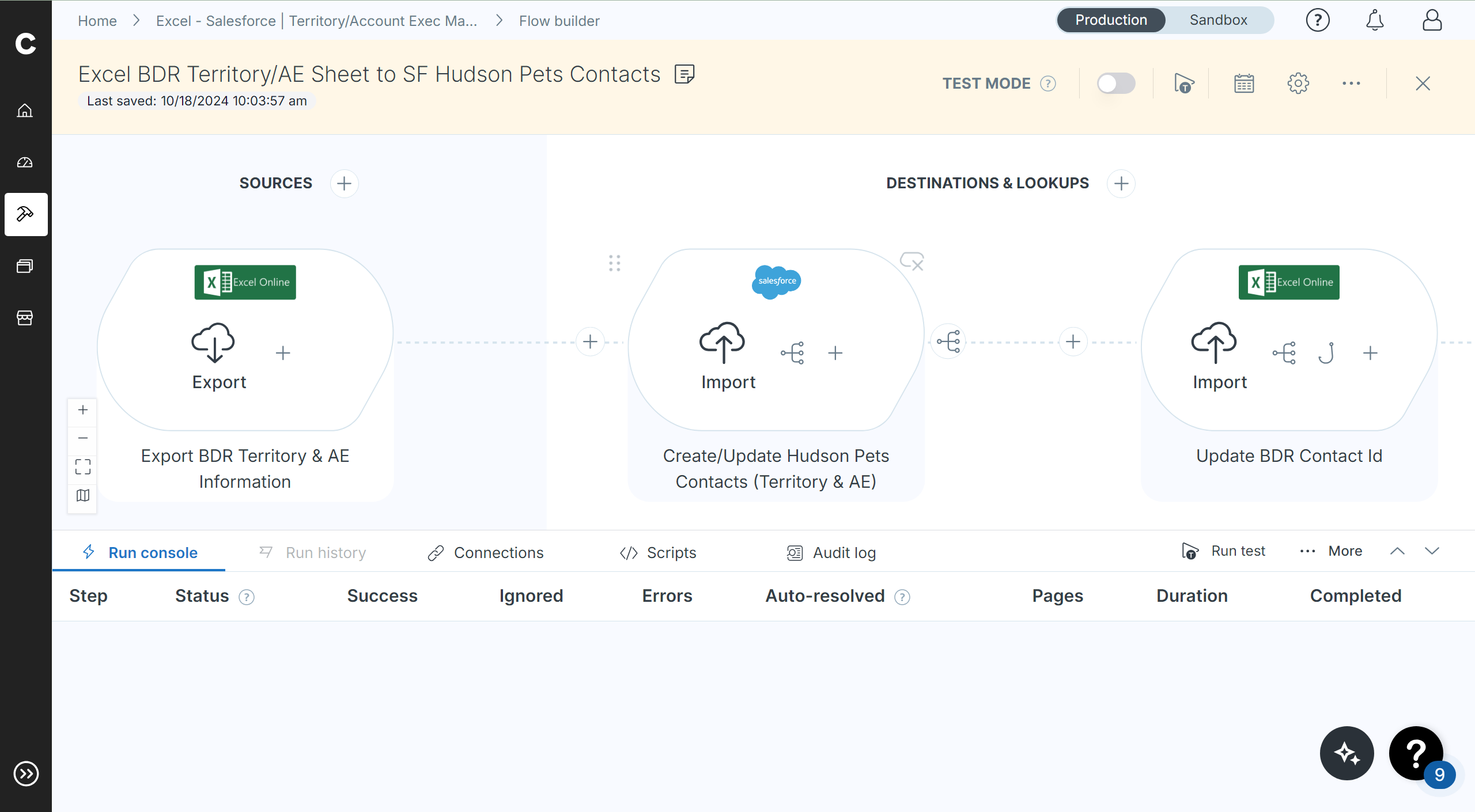Switch to the Scripts tab

(x=657, y=553)
